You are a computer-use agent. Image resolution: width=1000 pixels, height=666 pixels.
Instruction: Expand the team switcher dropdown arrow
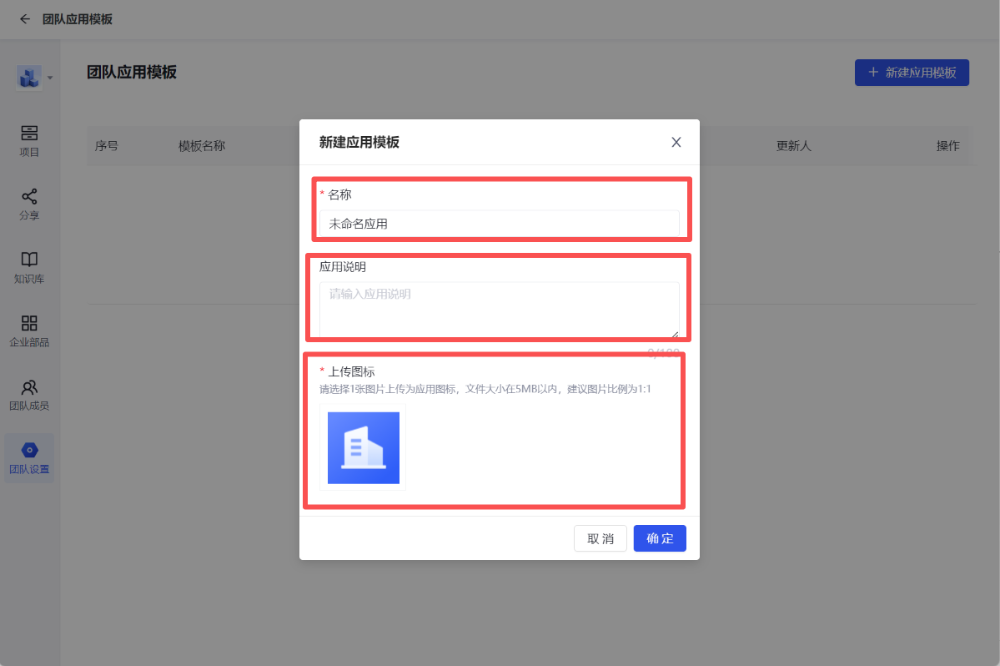pos(50,78)
